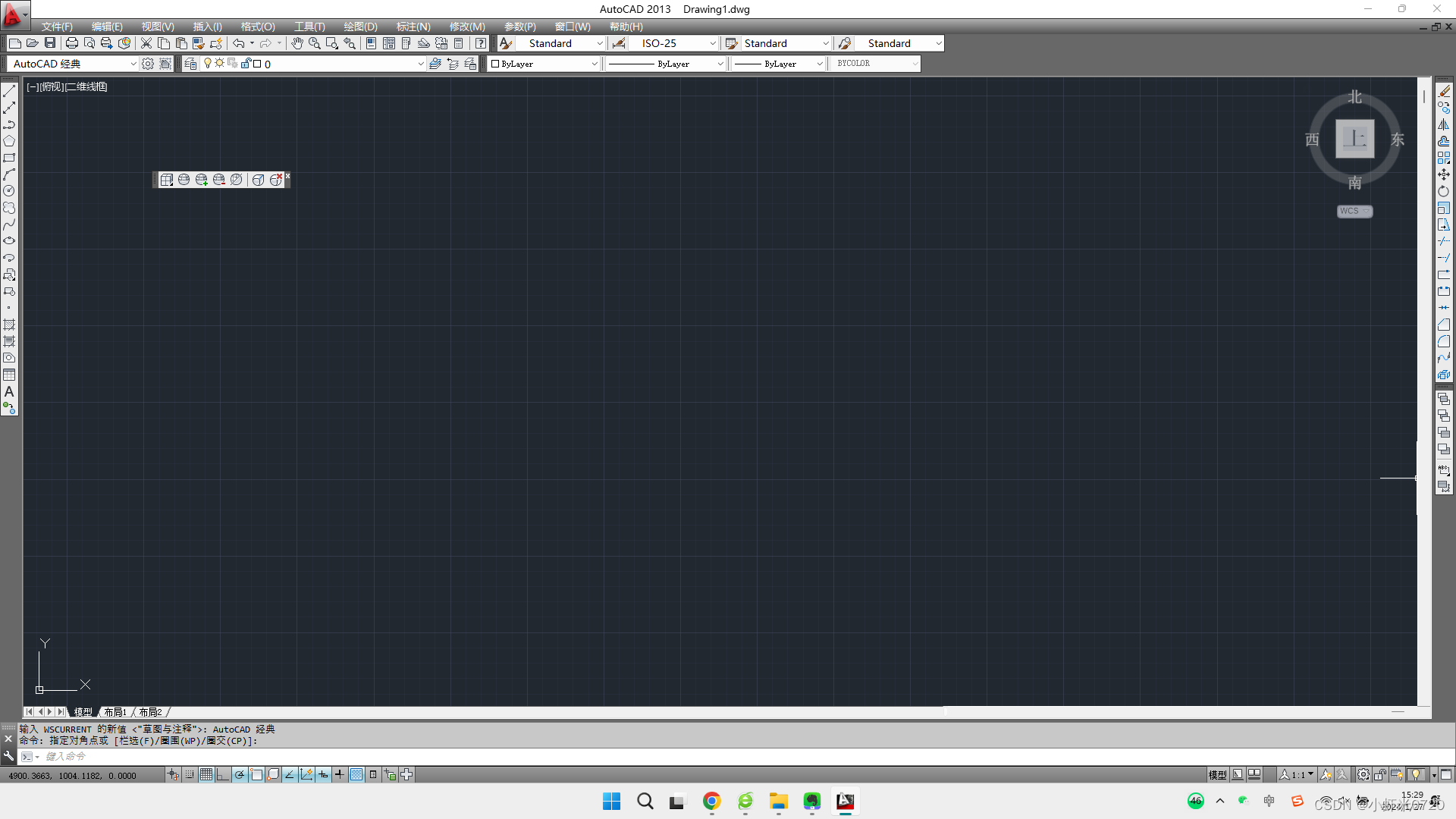Open the 绘图(D) menu
1456x819 pixels.
coord(360,27)
